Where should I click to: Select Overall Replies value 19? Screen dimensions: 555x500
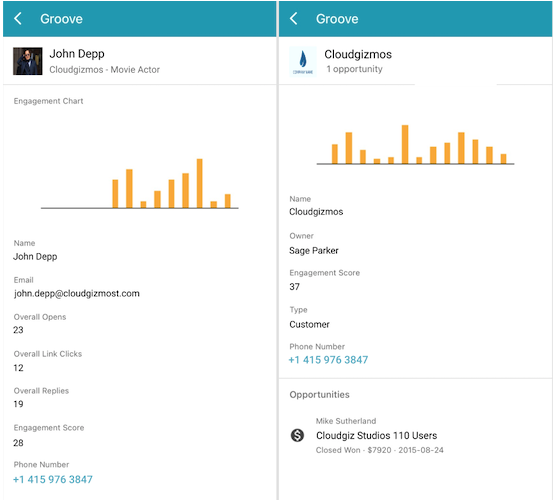[18, 404]
